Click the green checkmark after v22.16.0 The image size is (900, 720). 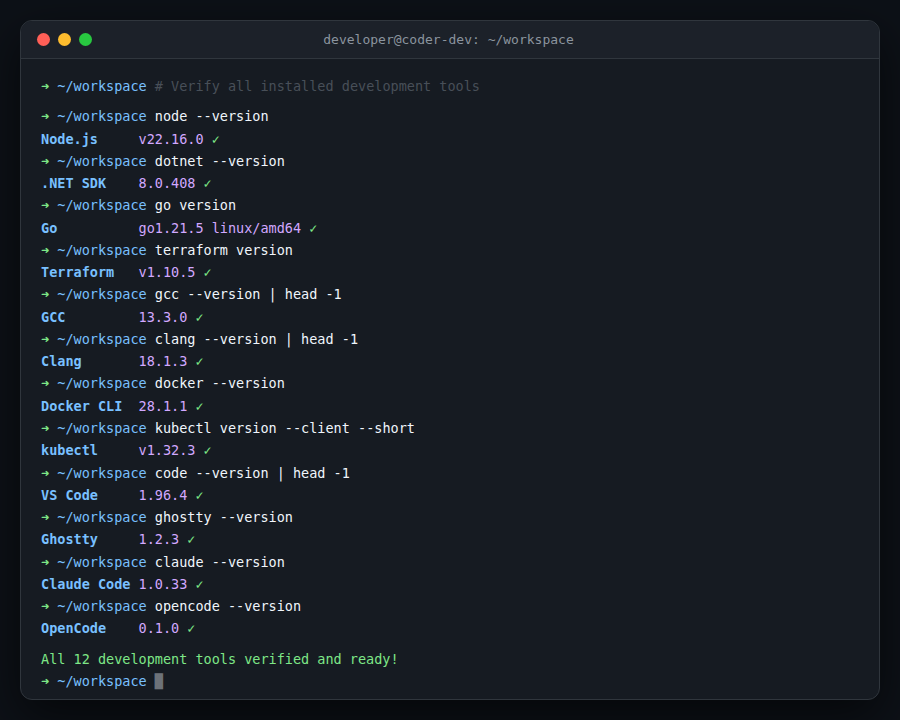coord(216,140)
